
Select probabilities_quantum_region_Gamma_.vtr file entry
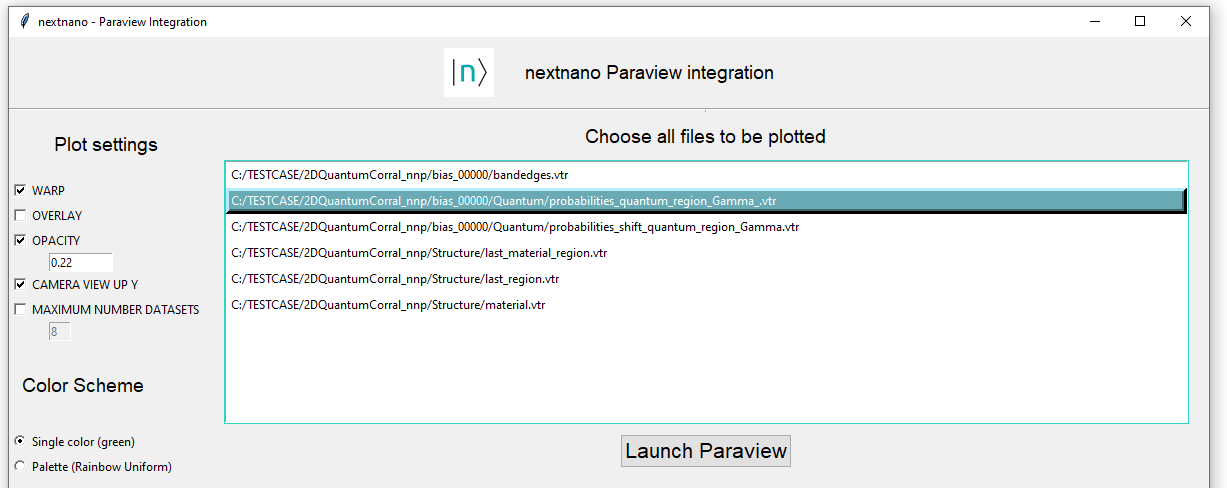[x=504, y=201]
